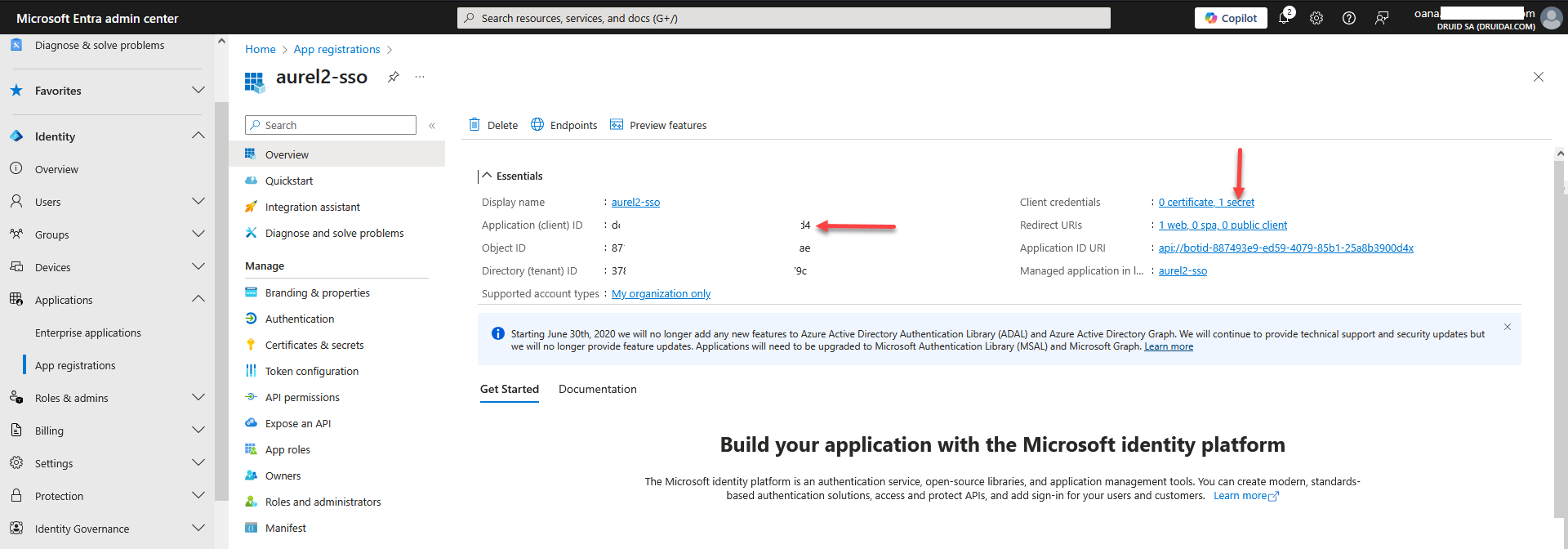The image size is (1568, 549).
Task: Open the client credentials link
Action: click(x=1206, y=202)
